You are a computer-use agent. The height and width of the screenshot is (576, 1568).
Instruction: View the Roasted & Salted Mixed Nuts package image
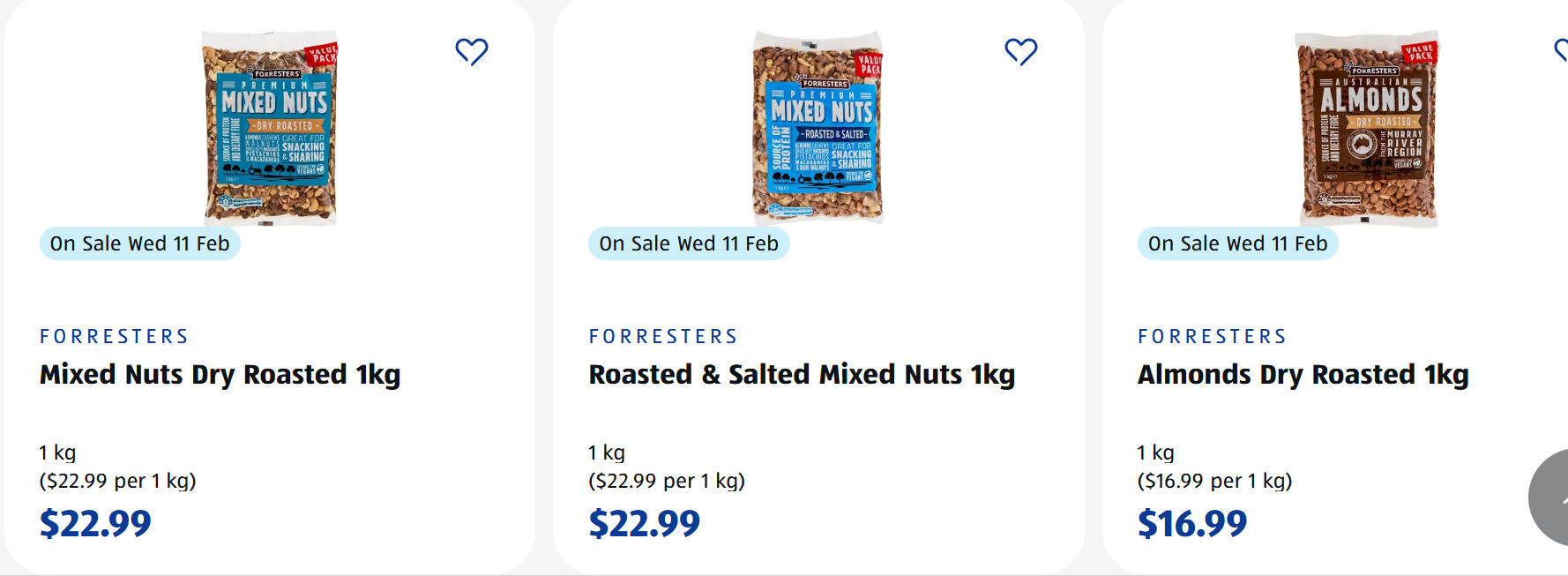pyautogui.click(x=818, y=128)
